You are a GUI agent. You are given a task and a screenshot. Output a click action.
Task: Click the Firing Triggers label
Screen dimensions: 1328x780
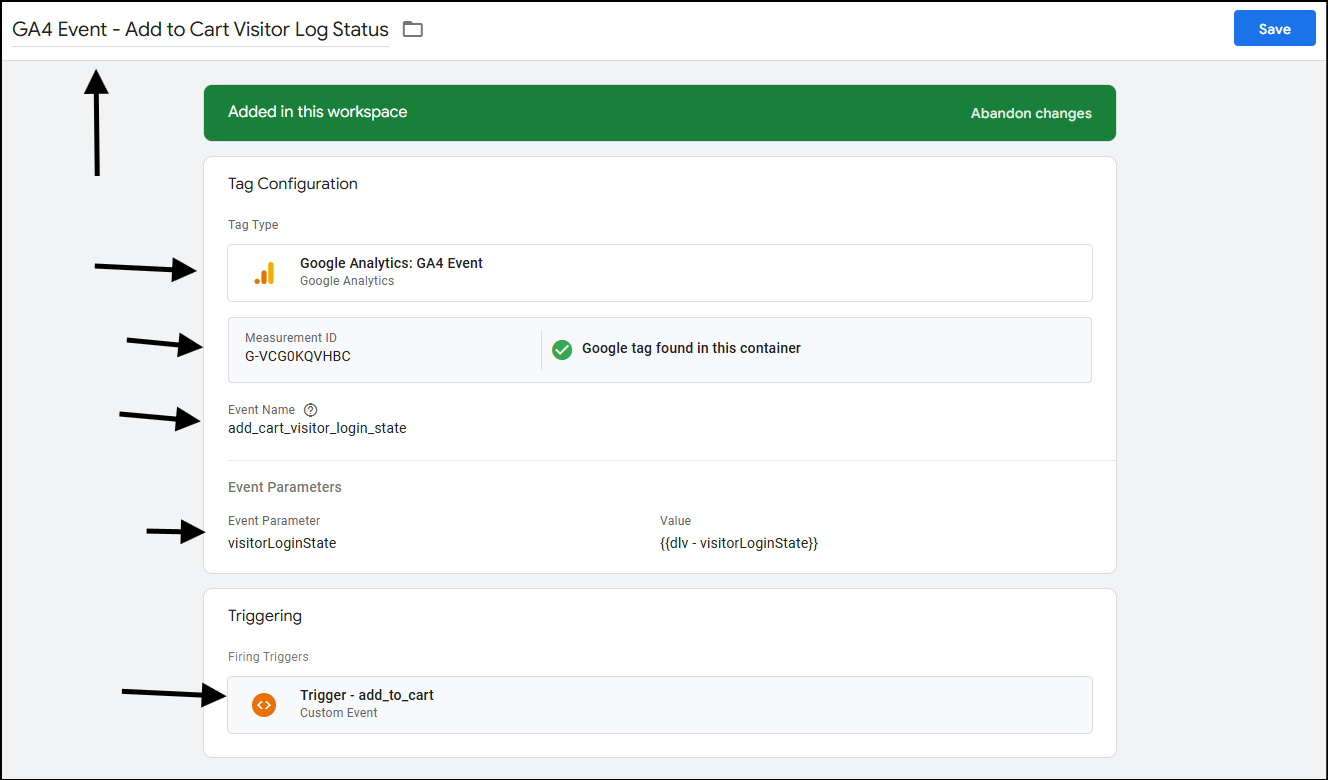point(268,657)
